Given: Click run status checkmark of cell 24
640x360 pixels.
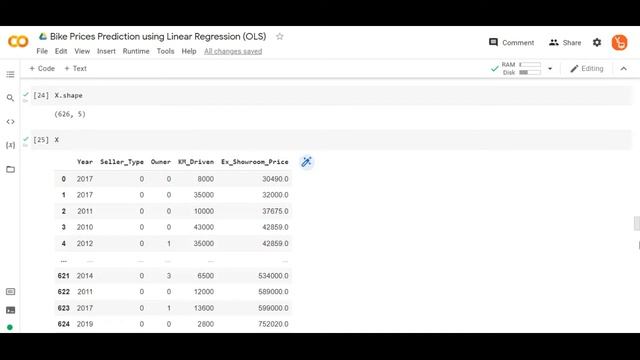Looking at the screenshot, I should (26, 95).
